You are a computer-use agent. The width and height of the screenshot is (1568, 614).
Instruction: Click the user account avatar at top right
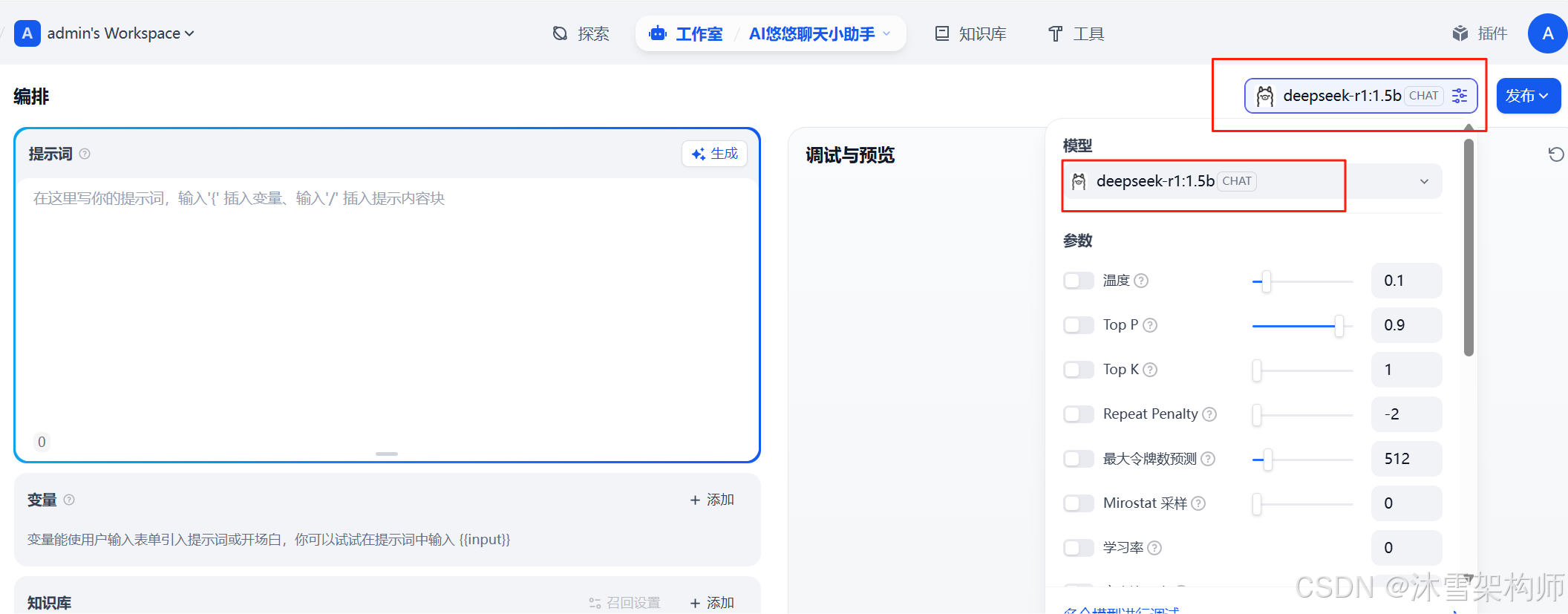coord(1547,33)
